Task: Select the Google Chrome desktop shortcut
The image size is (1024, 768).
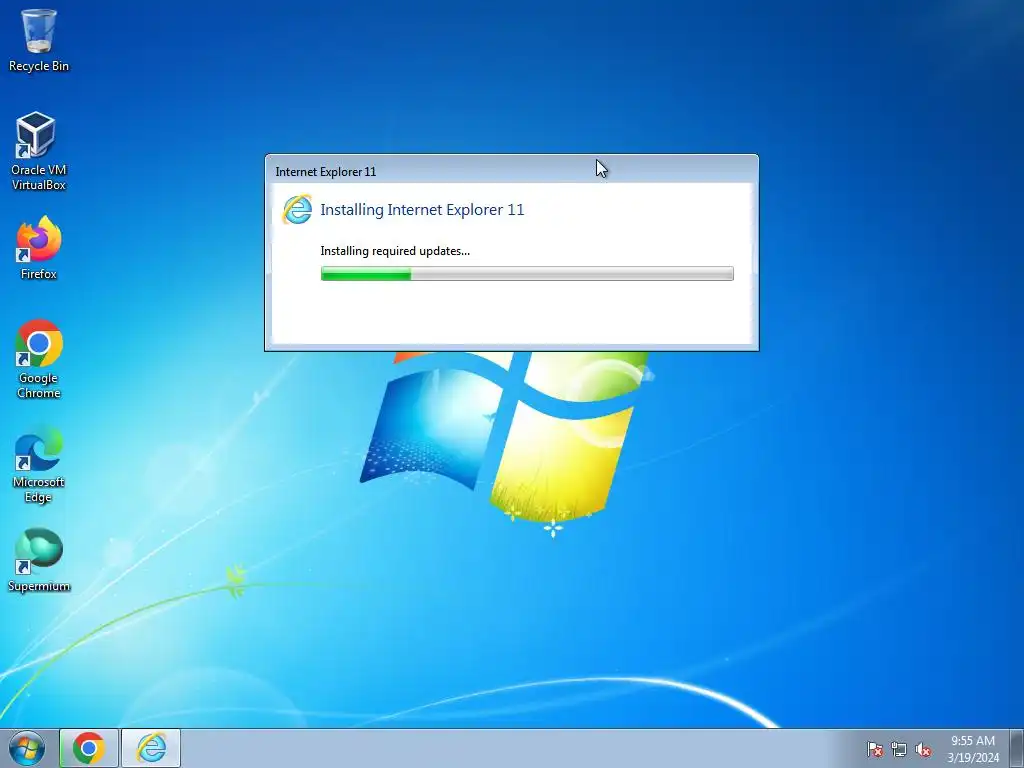Action: [x=39, y=359]
